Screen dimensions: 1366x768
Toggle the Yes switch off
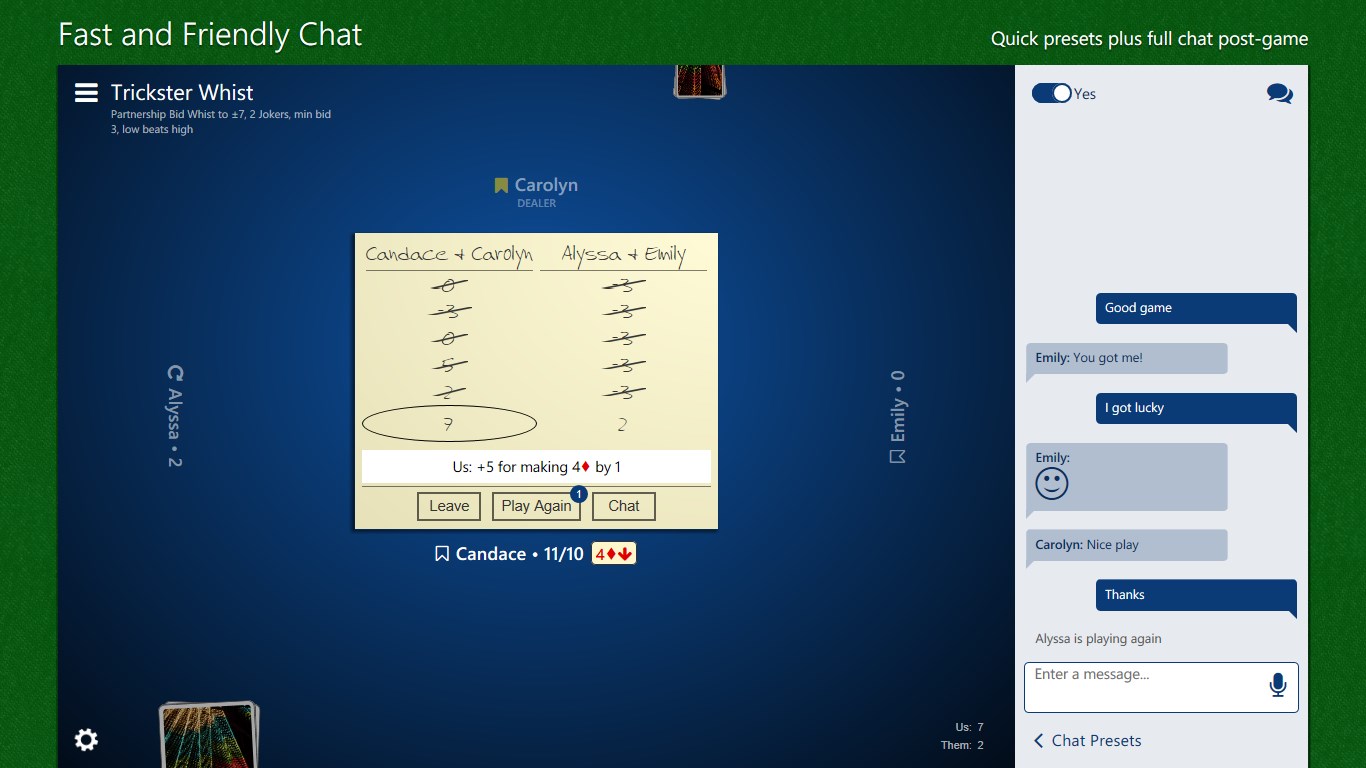[x=1051, y=93]
